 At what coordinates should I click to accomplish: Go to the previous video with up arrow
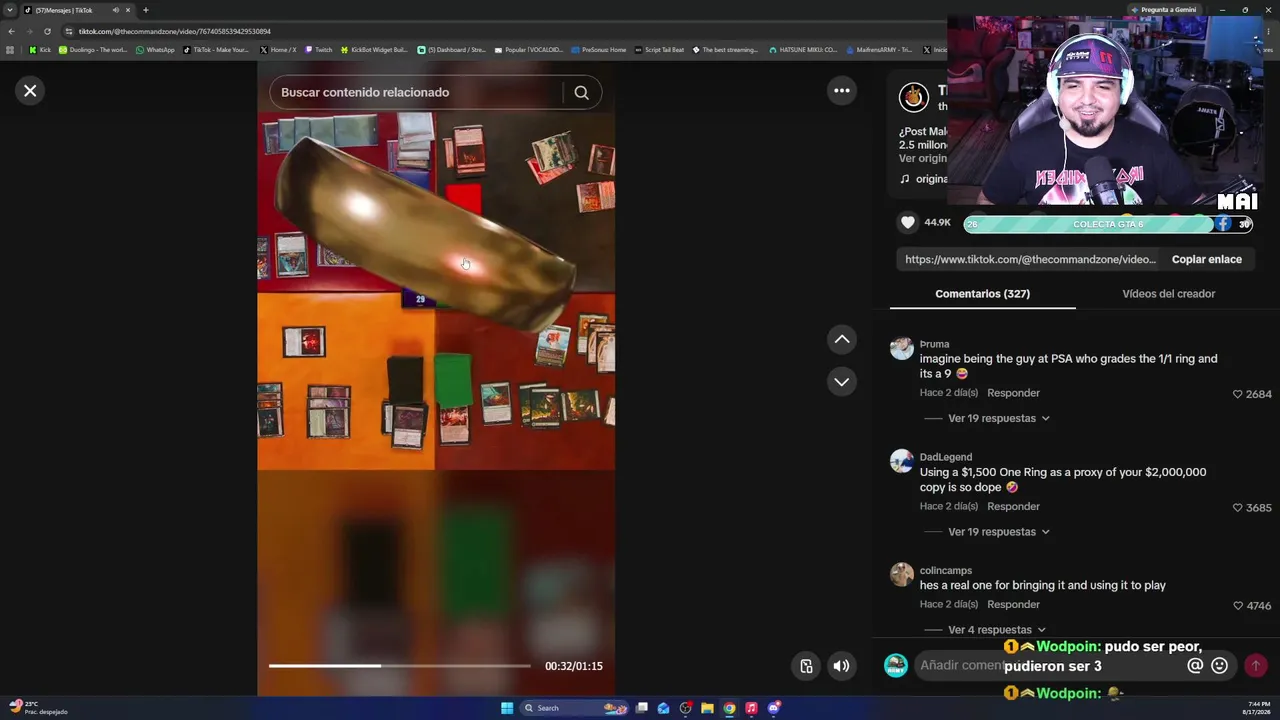click(842, 340)
